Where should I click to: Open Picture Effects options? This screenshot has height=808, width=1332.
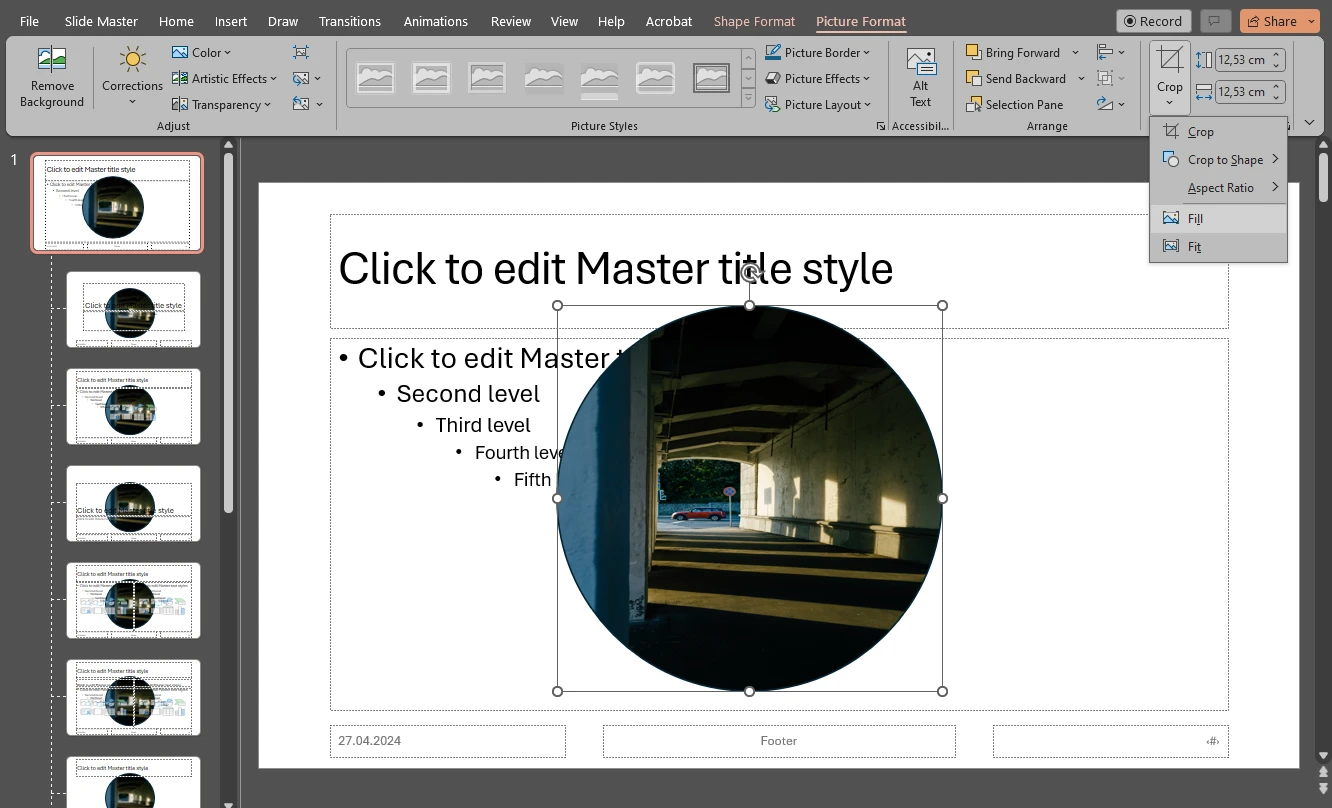coord(818,78)
